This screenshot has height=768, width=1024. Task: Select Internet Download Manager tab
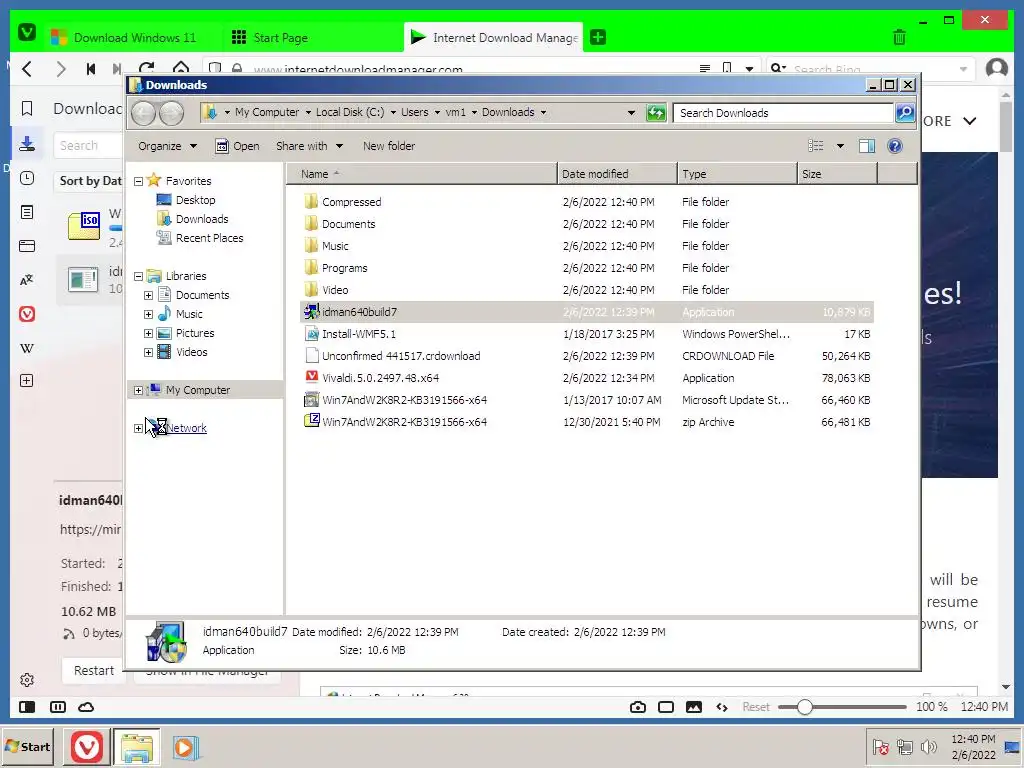tap(494, 37)
